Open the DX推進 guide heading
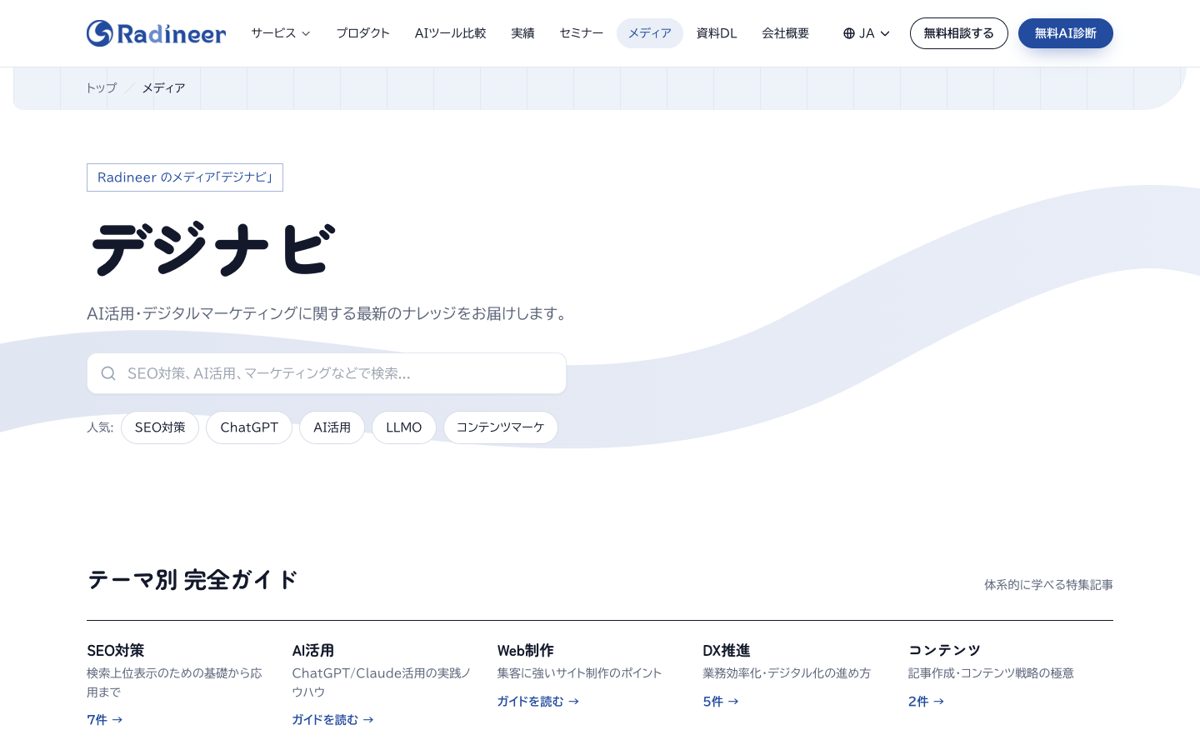 (x=727, y=650)
